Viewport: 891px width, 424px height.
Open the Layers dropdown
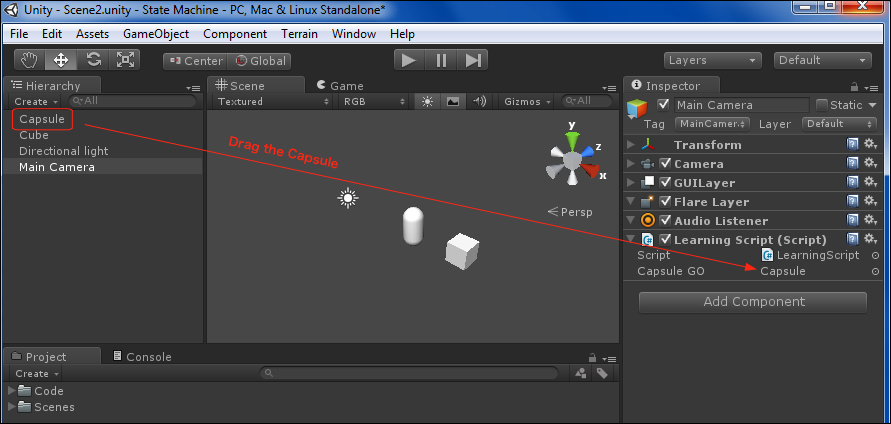(713, 60)
